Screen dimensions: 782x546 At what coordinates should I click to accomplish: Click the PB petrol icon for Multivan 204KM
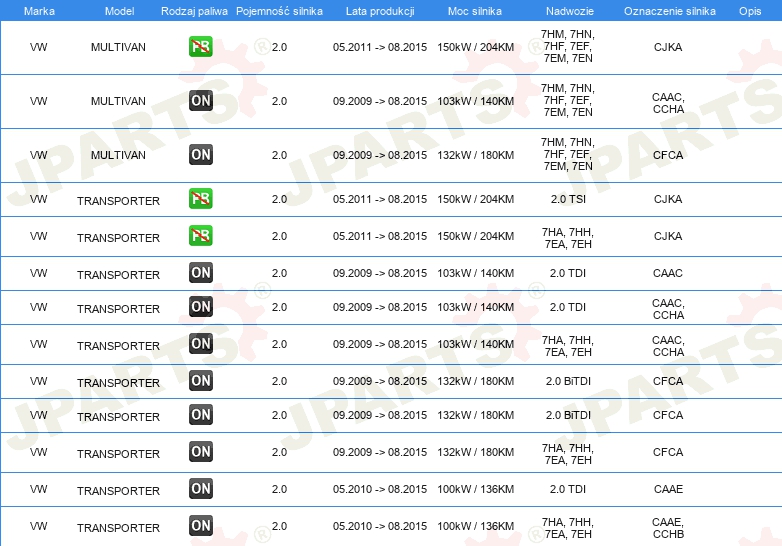pos(201,47)
